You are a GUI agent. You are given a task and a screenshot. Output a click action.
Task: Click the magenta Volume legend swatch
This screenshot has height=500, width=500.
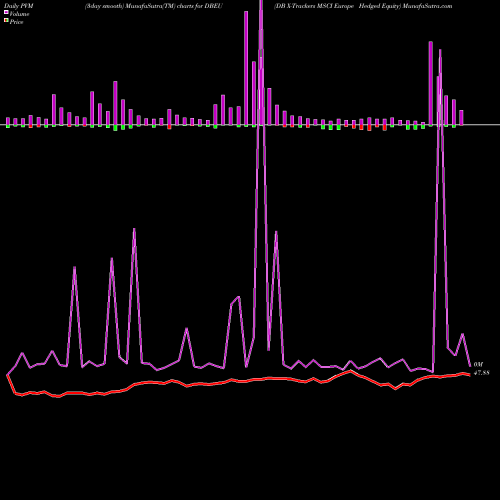point(6,13)
